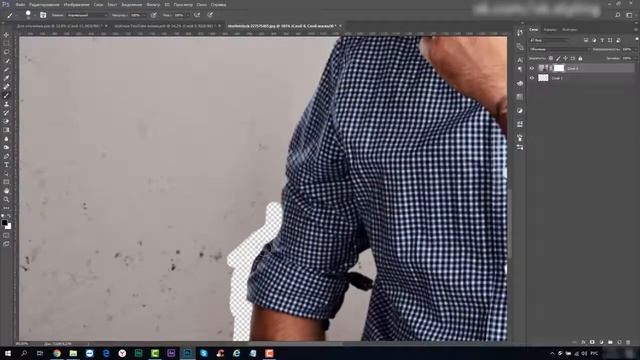Select the Rectangular Marquee tool

click(x=6, y=44)
